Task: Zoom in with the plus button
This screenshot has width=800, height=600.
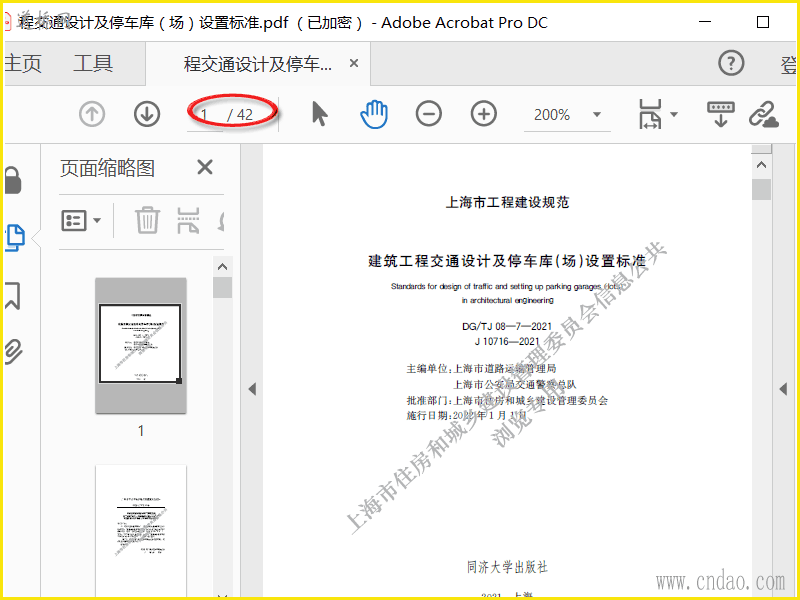Action: (484, 114)
